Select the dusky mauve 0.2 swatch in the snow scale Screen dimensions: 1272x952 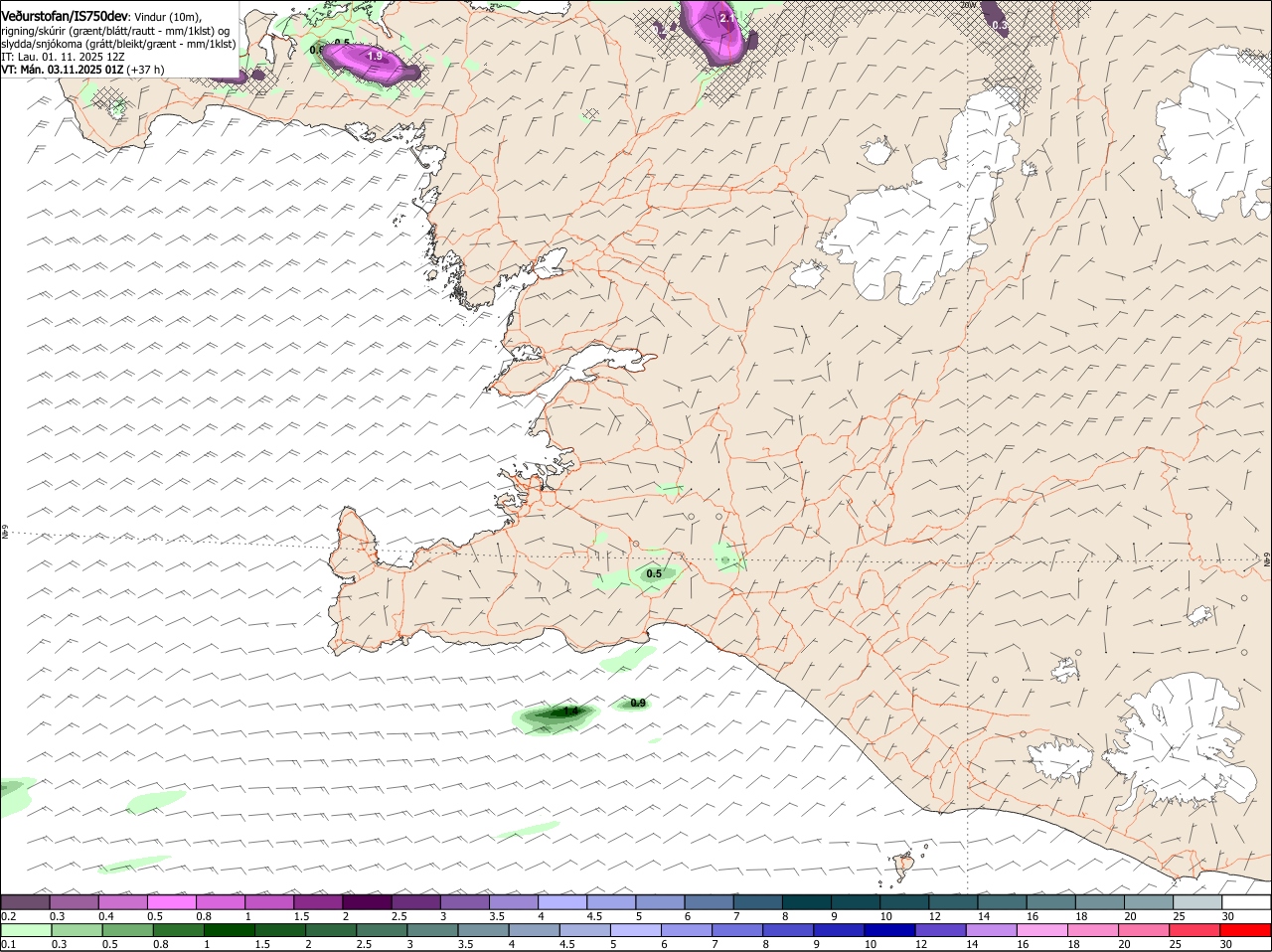point(25,902)
